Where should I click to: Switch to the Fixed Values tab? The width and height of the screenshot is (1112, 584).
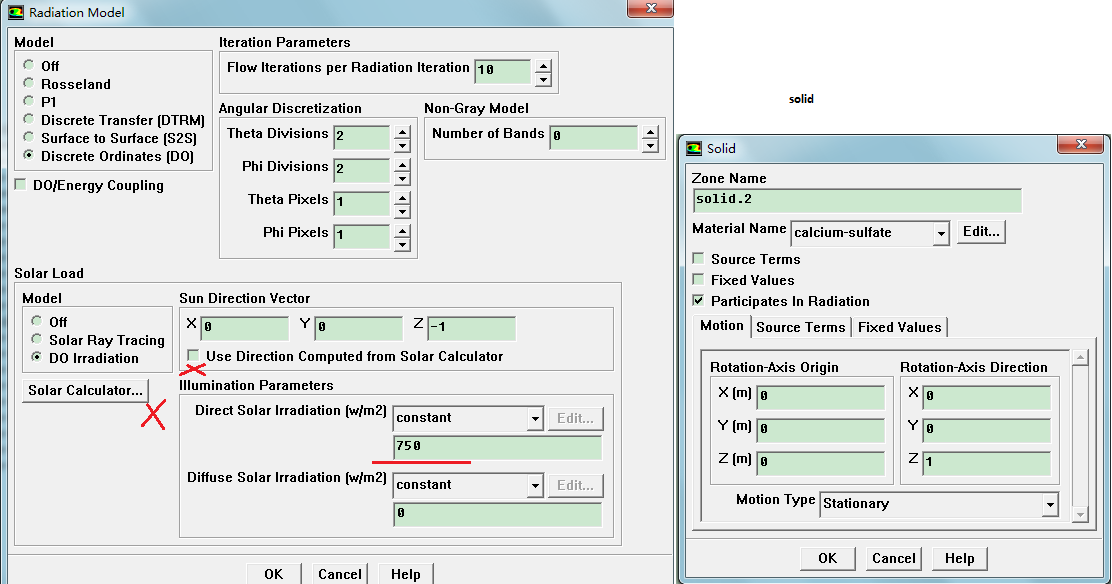tap(899, 327)
